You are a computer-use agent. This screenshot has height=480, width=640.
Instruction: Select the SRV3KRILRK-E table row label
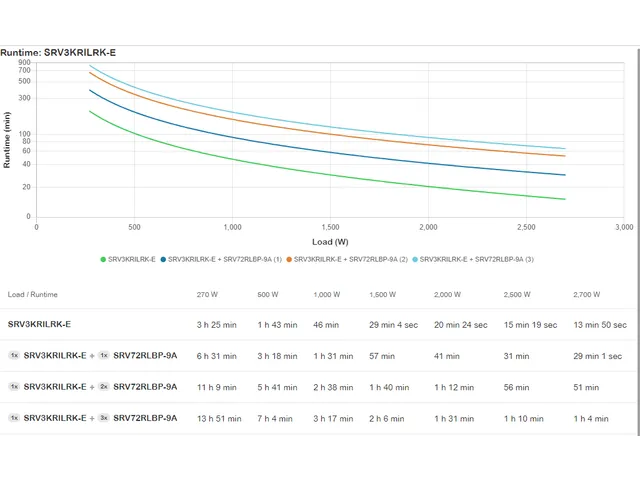point(39,324)
